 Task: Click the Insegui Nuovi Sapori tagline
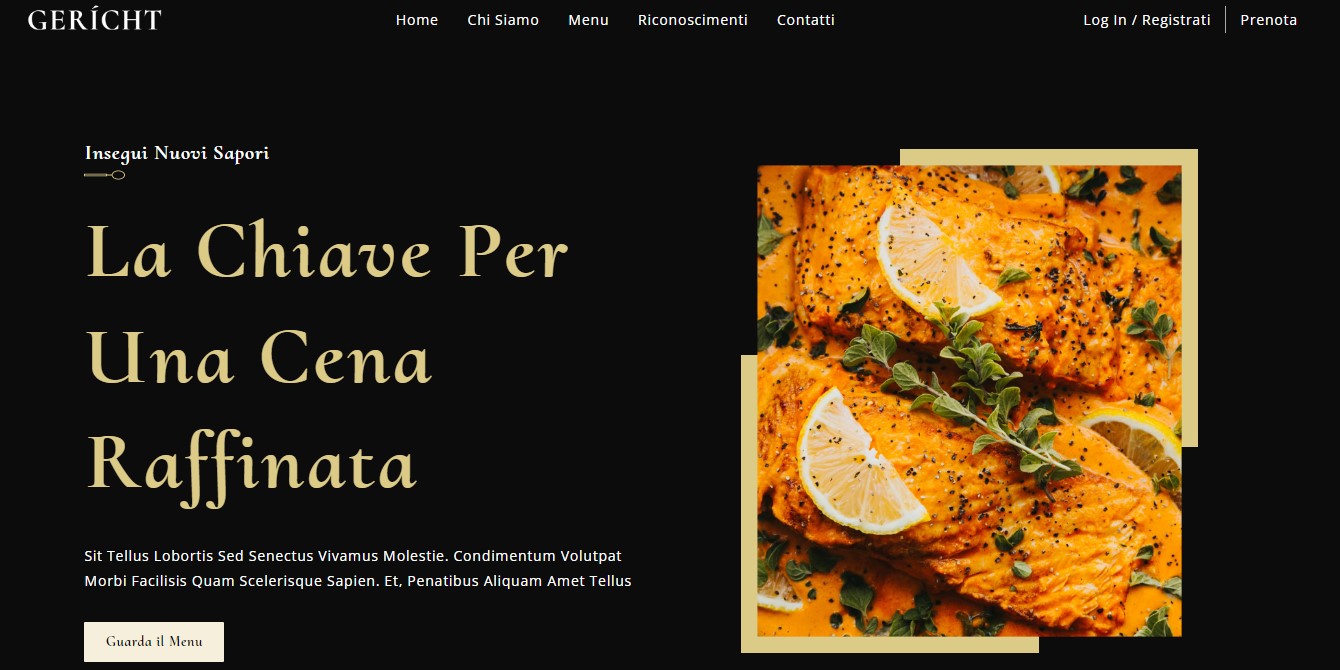(x=177, y=153)
